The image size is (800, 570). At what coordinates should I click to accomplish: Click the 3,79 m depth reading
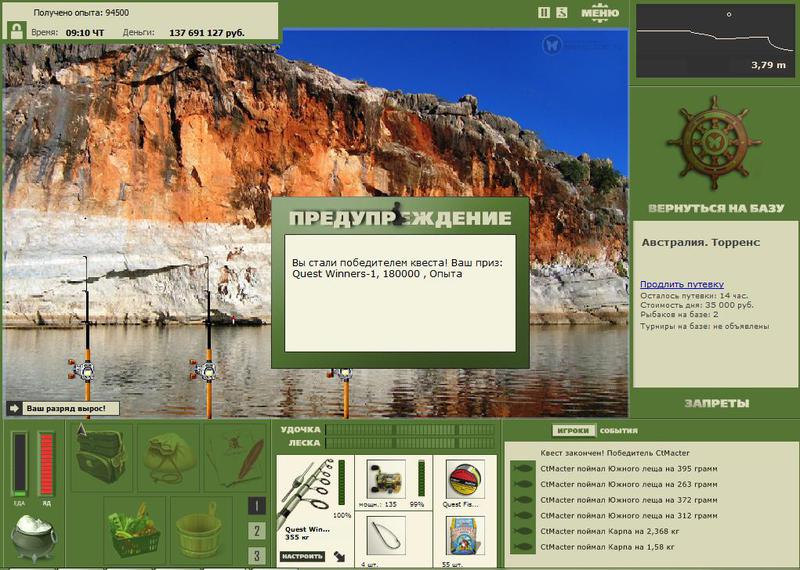768,65
